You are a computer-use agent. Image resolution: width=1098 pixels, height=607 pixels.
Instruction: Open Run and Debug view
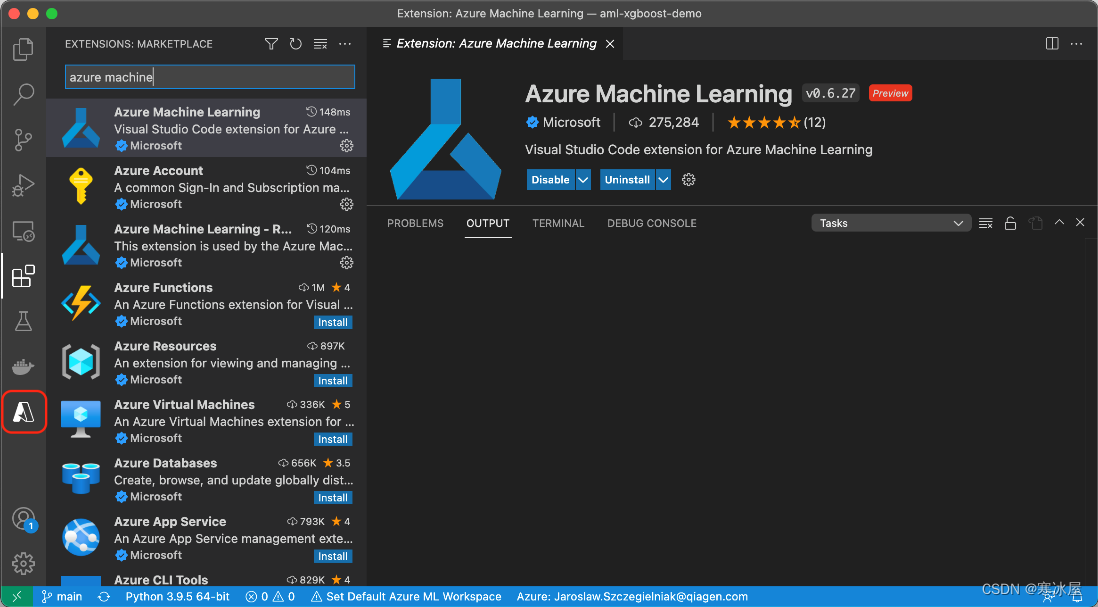click(x=23, y=186)
